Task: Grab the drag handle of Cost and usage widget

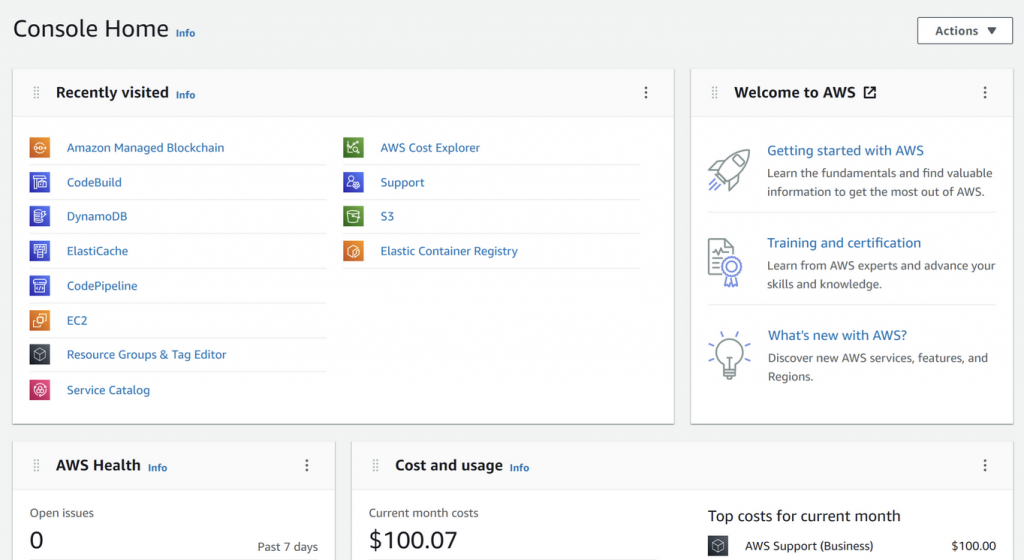Action: (376, 465)
